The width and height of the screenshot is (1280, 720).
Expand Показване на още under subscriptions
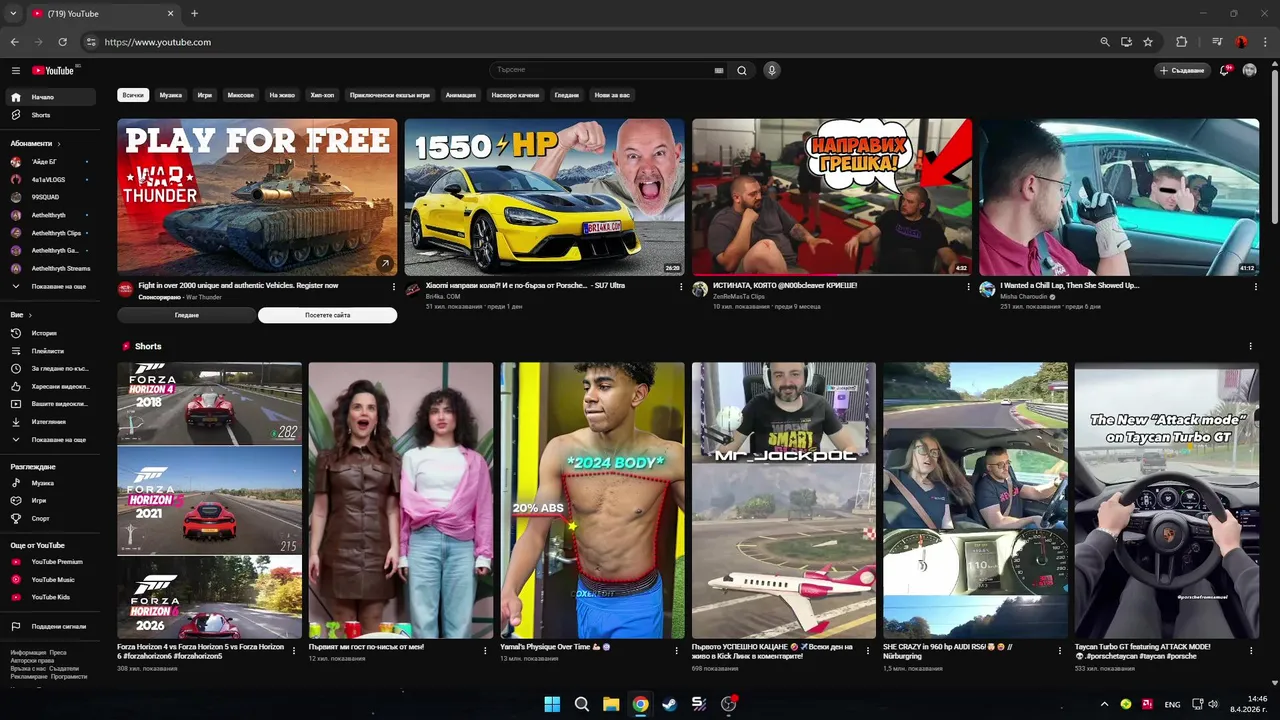(51, 286)
